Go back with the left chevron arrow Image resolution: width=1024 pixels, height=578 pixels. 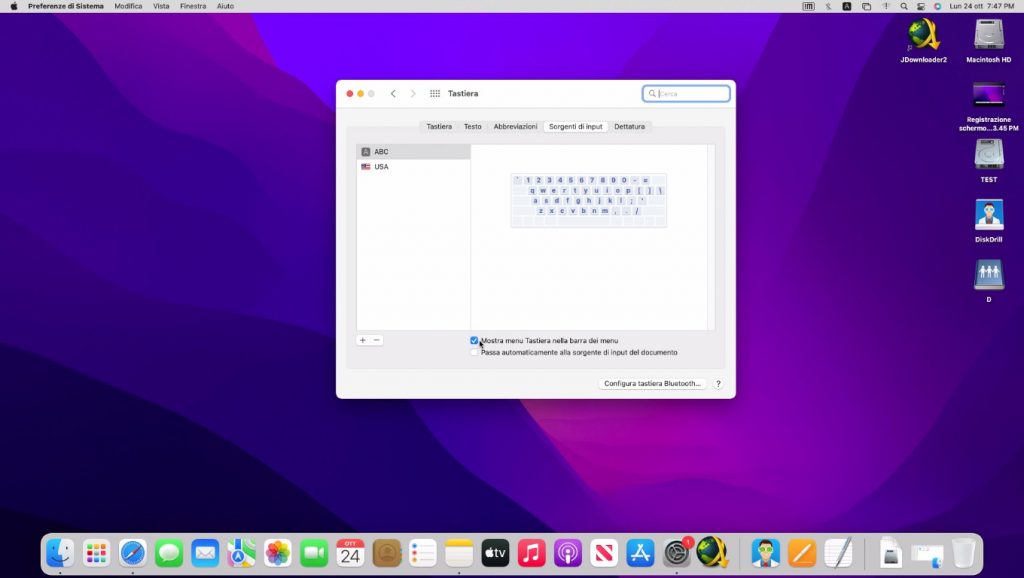tap(393, 93)
